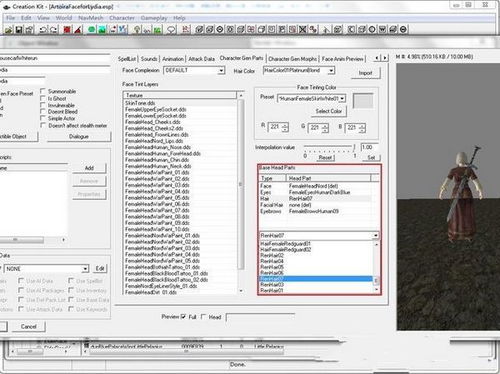Image resolution: width=500 pixels, height=374 pixels.
Task: Open the Face Tinting Preset dropdown
Action: pos(311,98)
